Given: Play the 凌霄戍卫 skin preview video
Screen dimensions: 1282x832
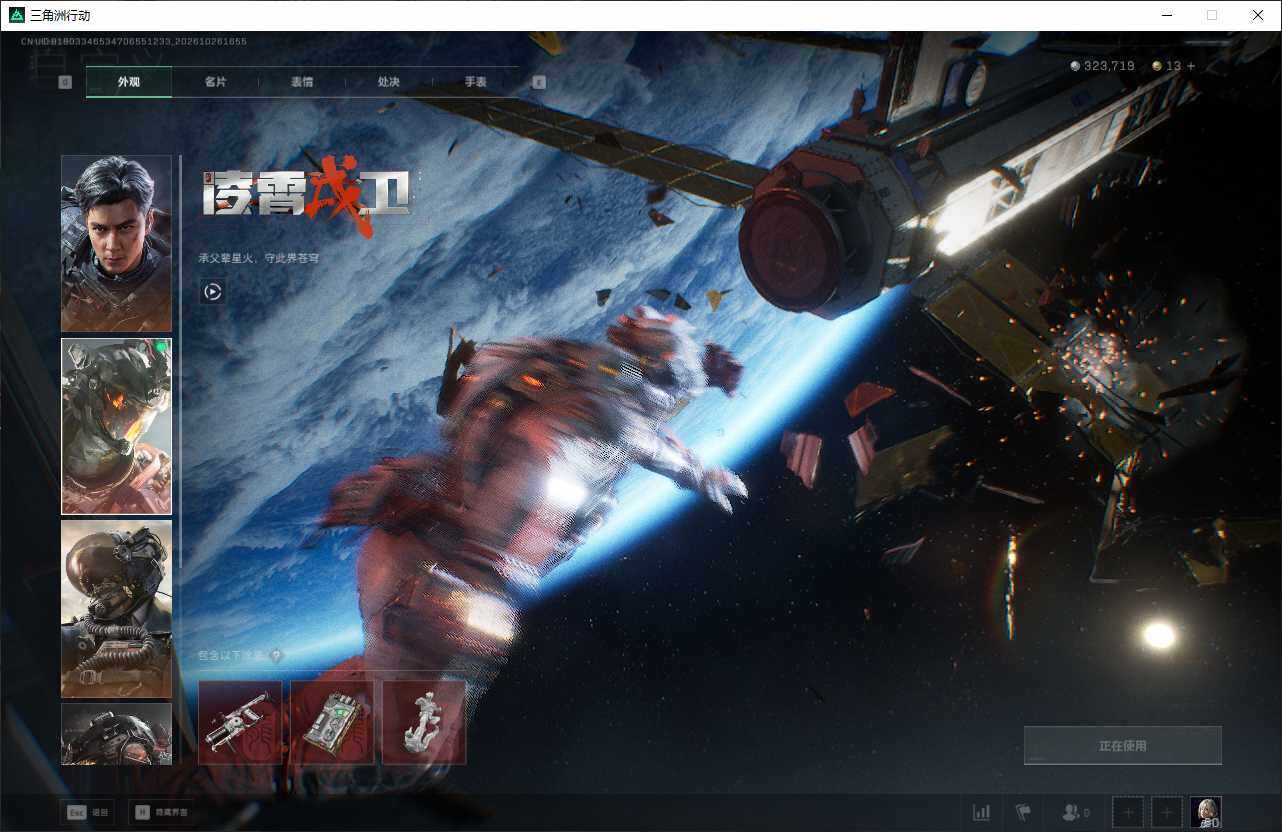Looking at the screenshot, I should (x=212, y=291).
